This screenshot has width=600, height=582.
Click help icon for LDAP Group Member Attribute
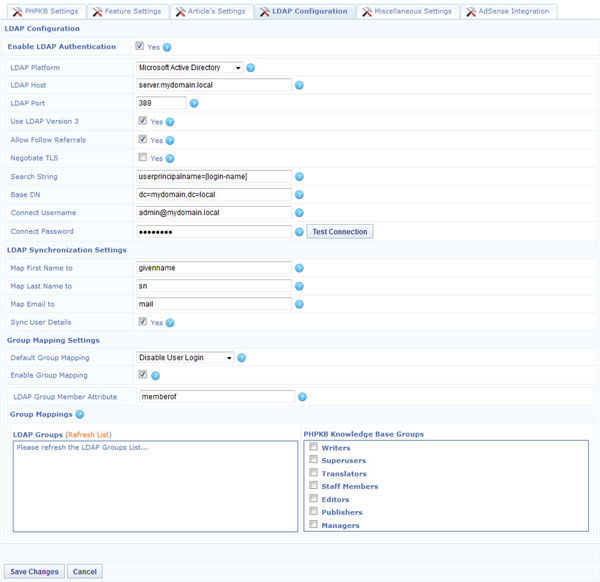[x=302, y=397]
